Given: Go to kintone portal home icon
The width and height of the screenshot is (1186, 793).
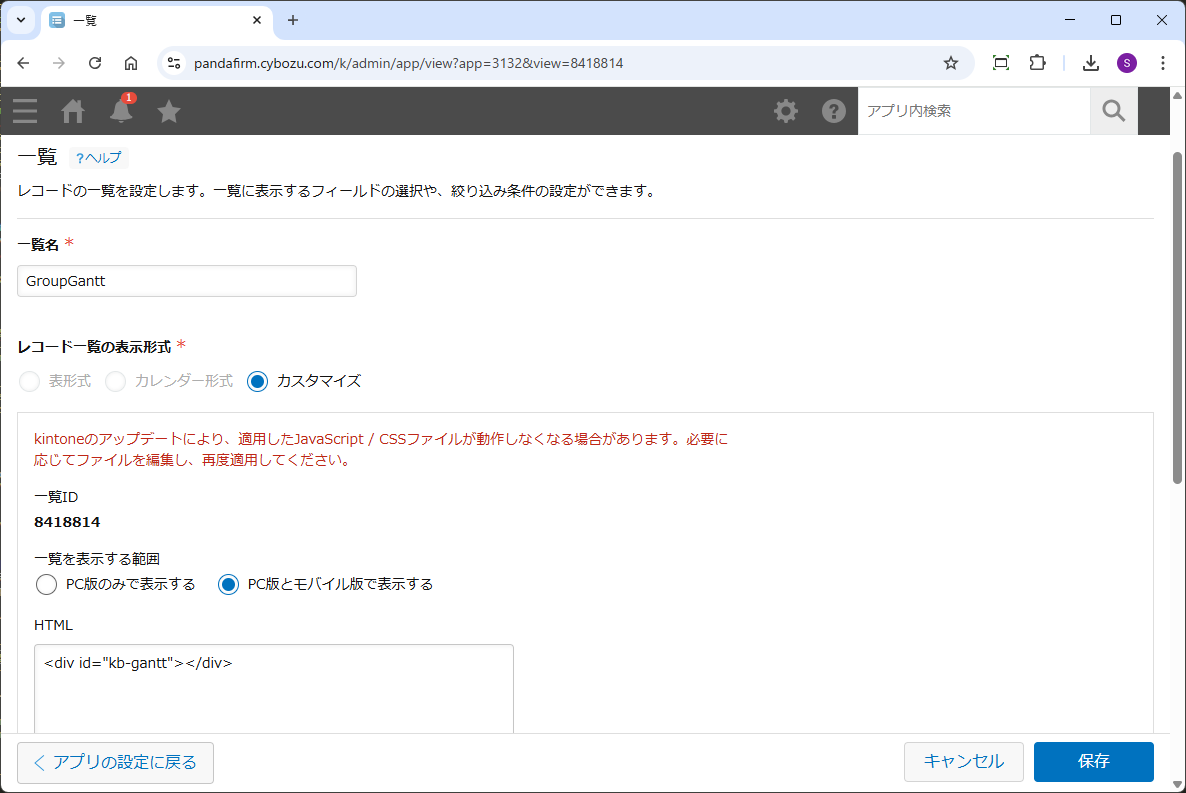Looking at the screenshot, I should [73, 111].
